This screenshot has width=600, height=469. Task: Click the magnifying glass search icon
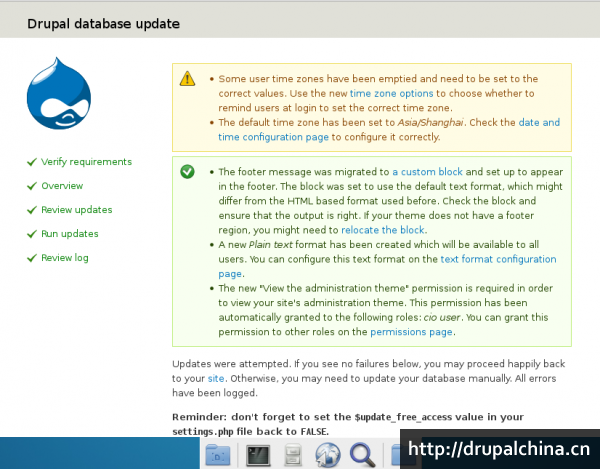point(364,455)
